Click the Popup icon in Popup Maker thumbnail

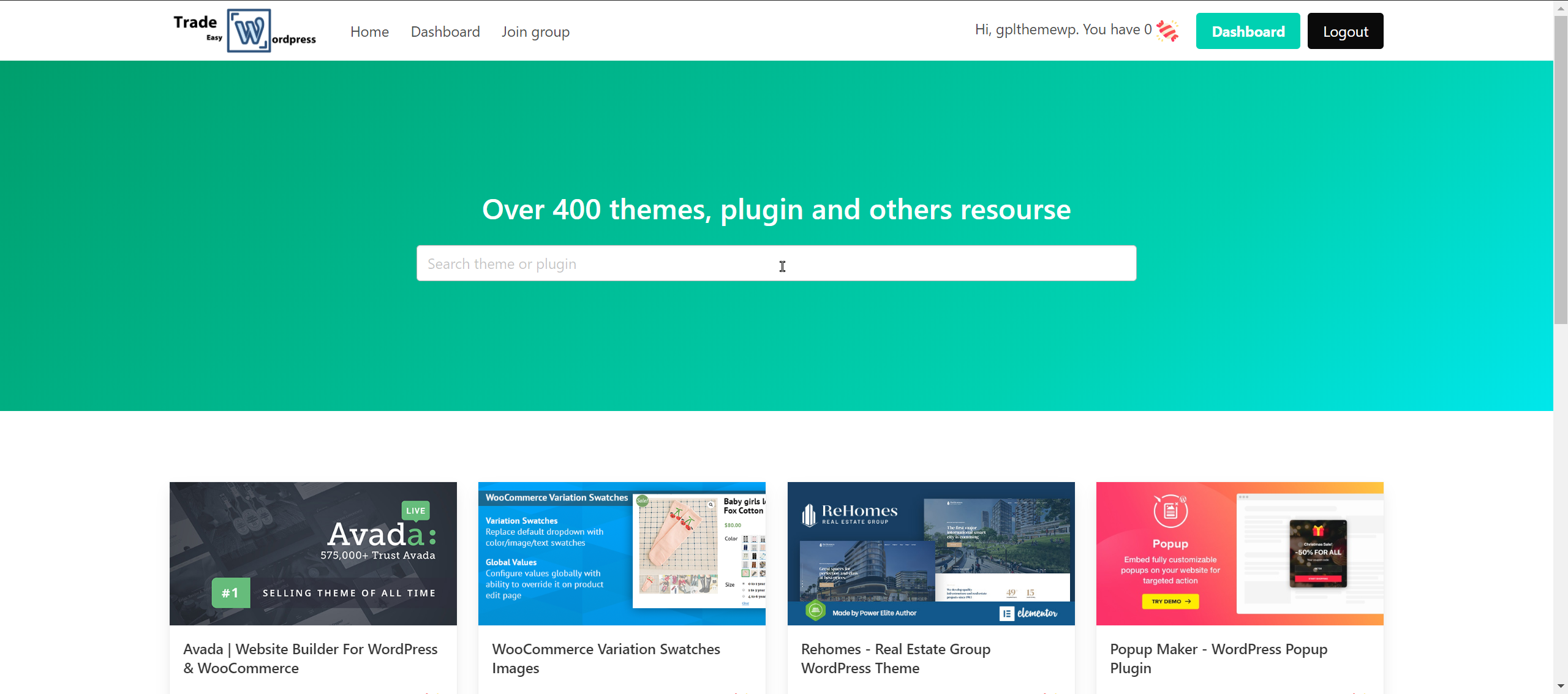[x=1170, y=511]
